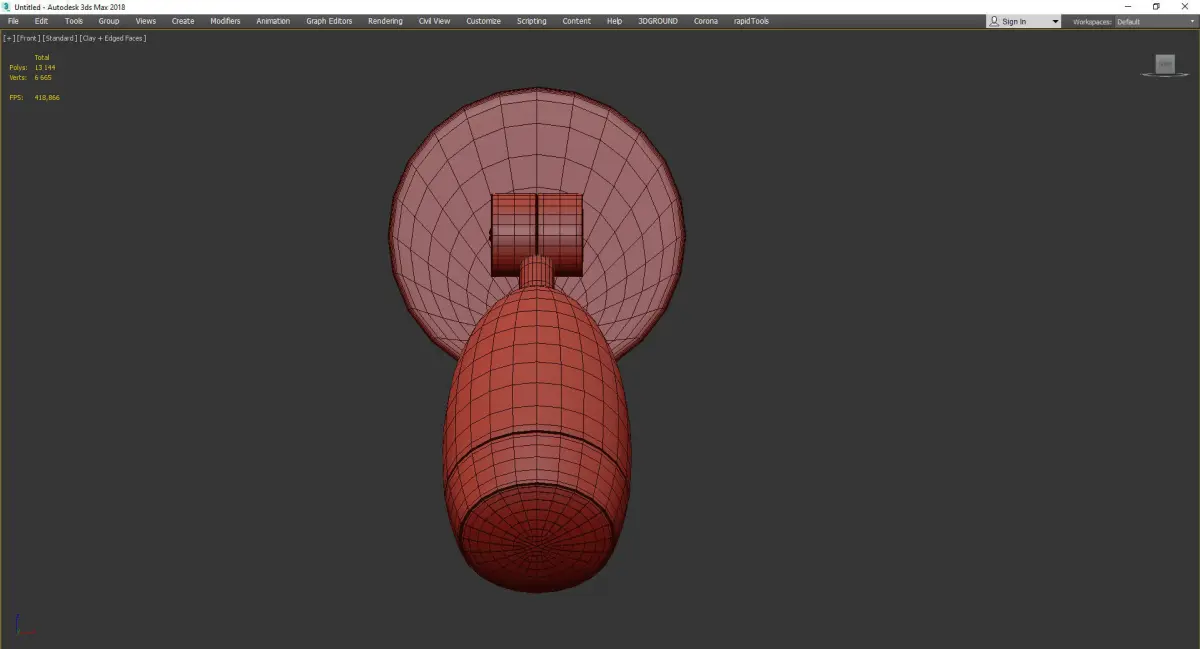Viewport: 1200px width, 649px height.
Task: Click the [Standard] viewport shading label
Action: 60,38
